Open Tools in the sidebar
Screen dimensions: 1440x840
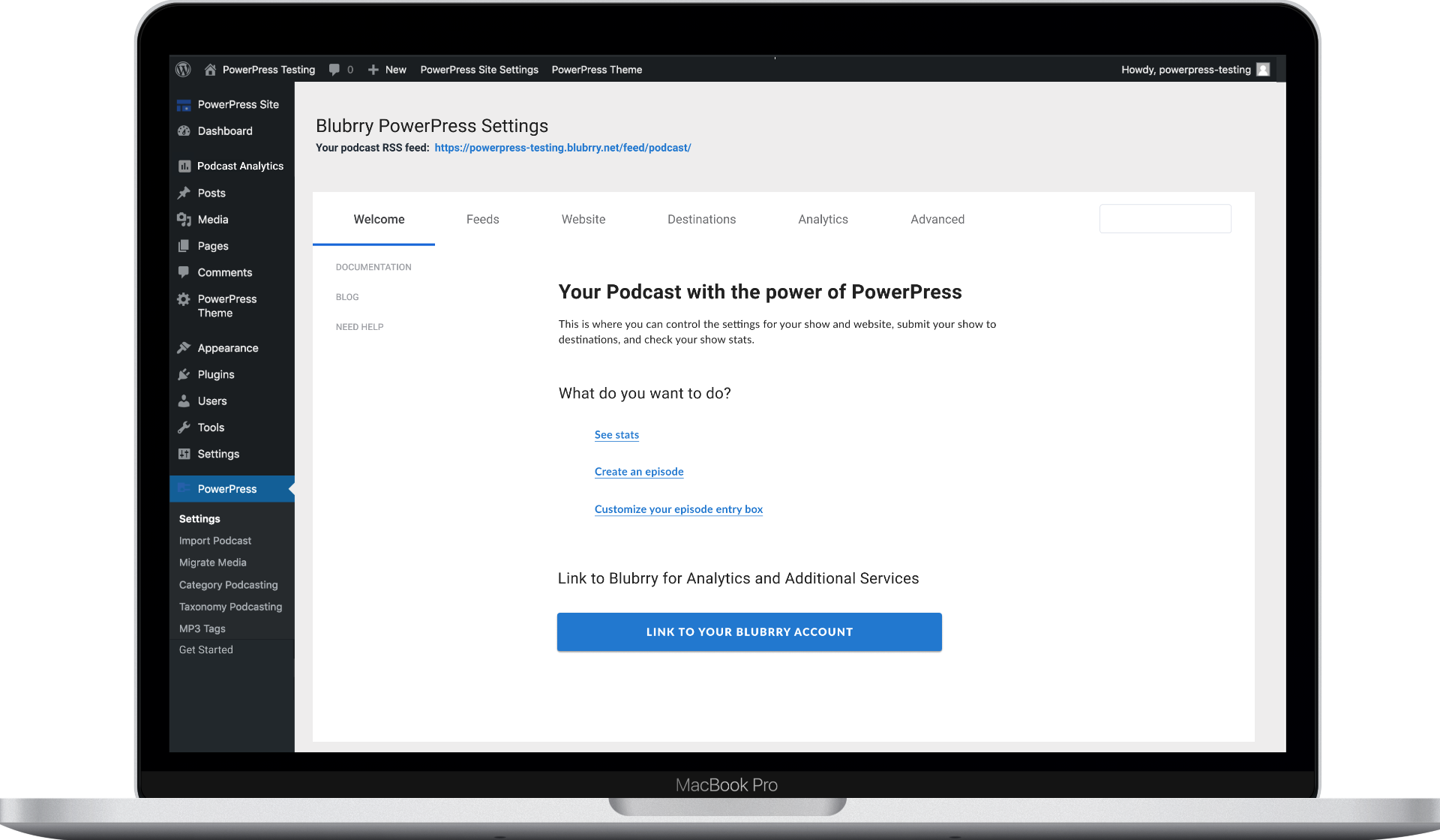tap(232, 427)
